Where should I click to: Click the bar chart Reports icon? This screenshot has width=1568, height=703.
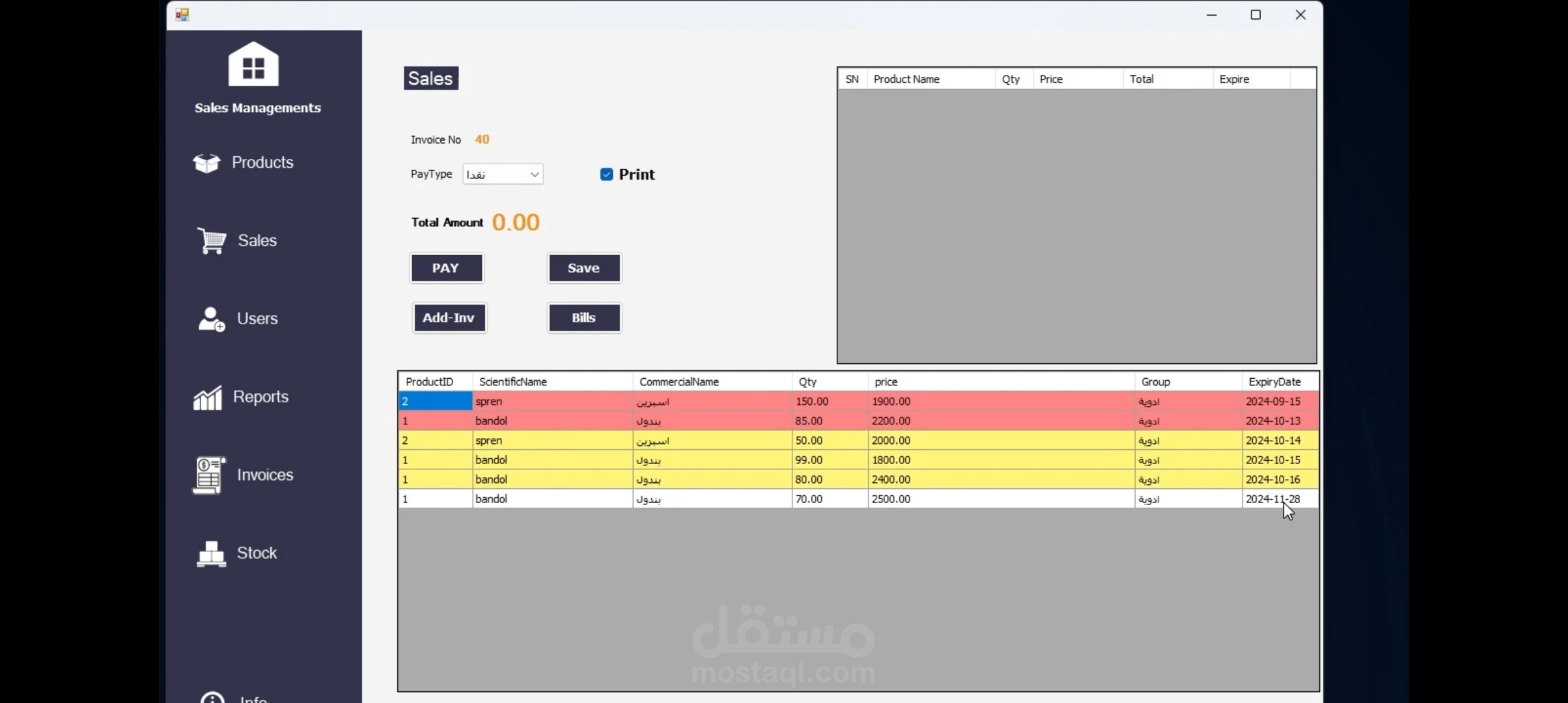(x=208, y=397)
